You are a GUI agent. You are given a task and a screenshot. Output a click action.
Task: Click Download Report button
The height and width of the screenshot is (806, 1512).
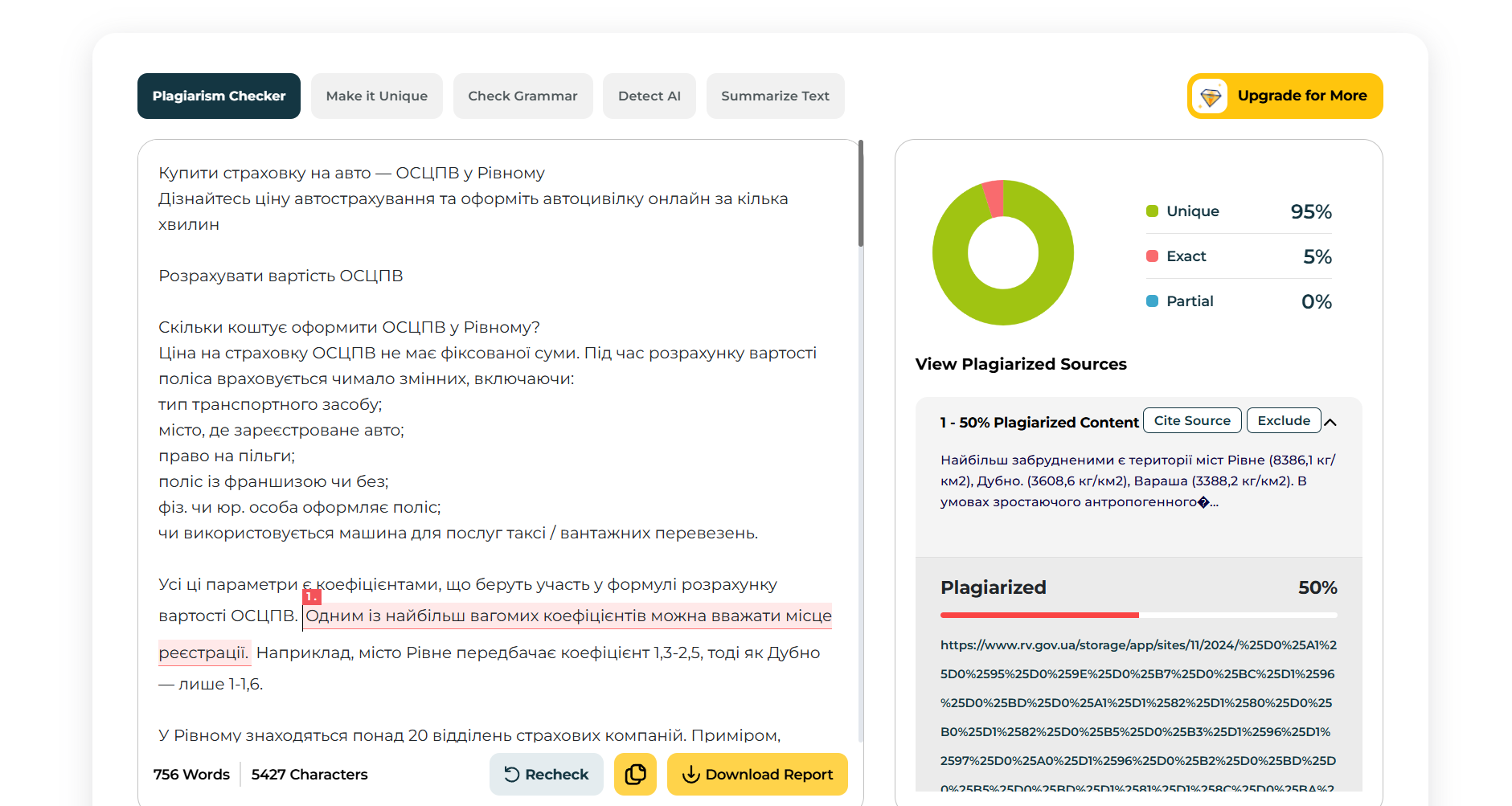pyautogui.click(x=757, y=774)
